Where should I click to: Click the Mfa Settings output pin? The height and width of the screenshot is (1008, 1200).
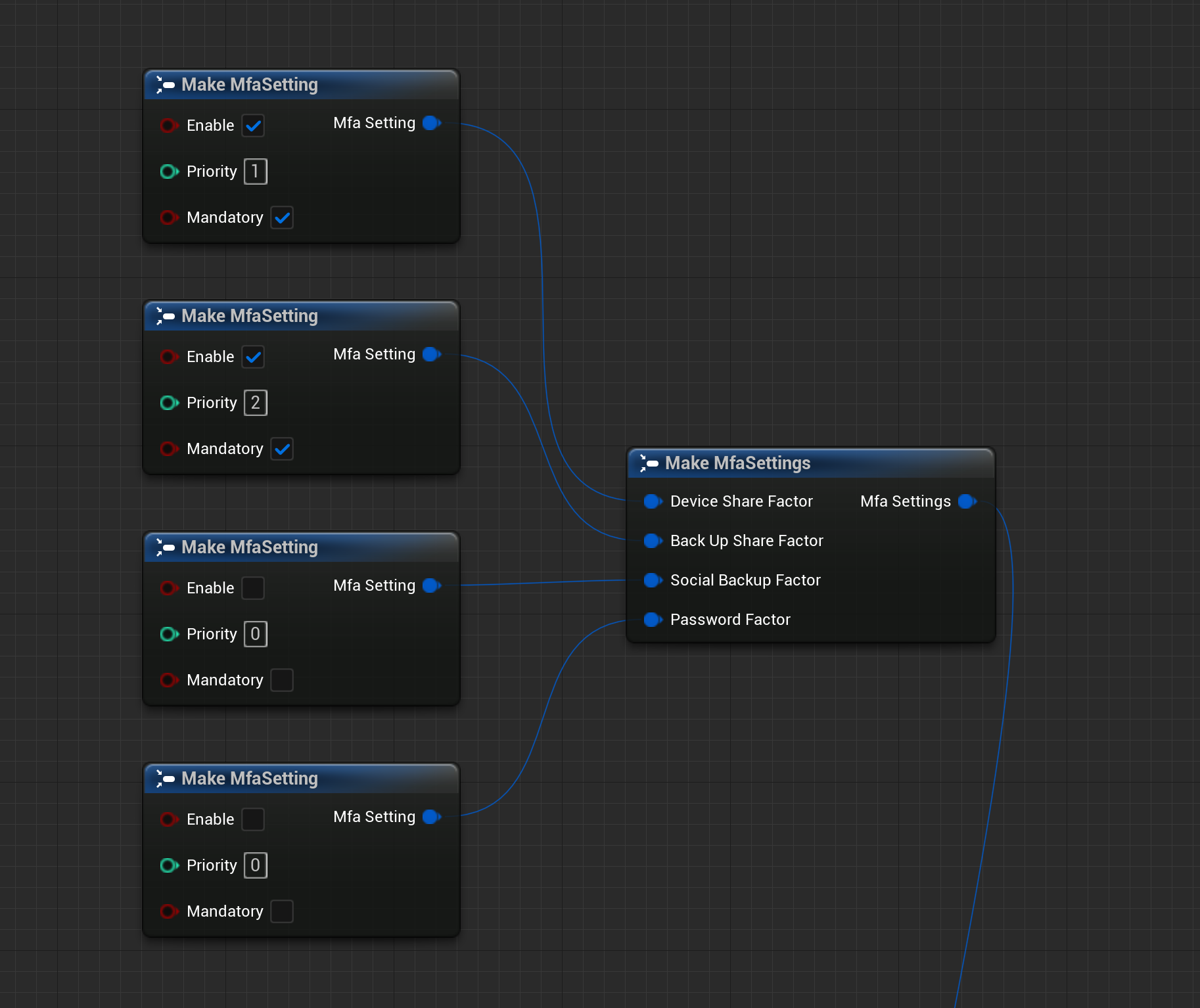click(966, 501)
